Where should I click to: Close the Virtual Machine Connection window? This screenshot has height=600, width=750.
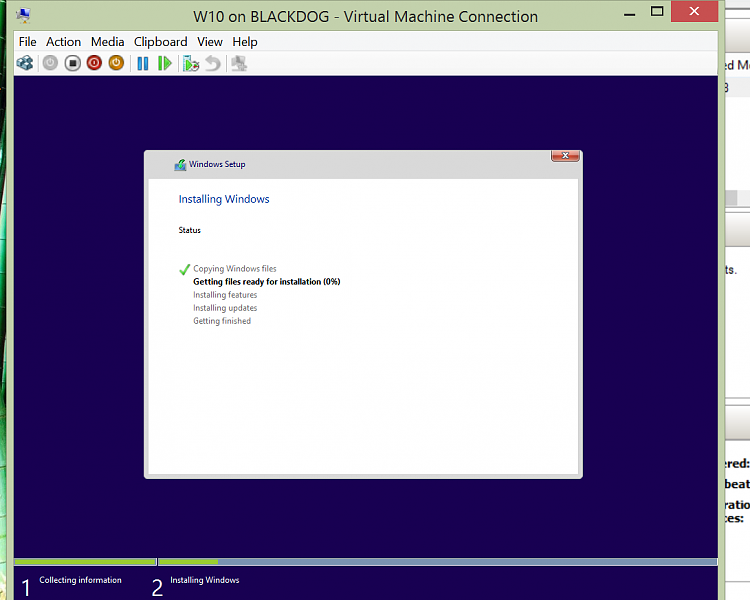coord(695,11)
